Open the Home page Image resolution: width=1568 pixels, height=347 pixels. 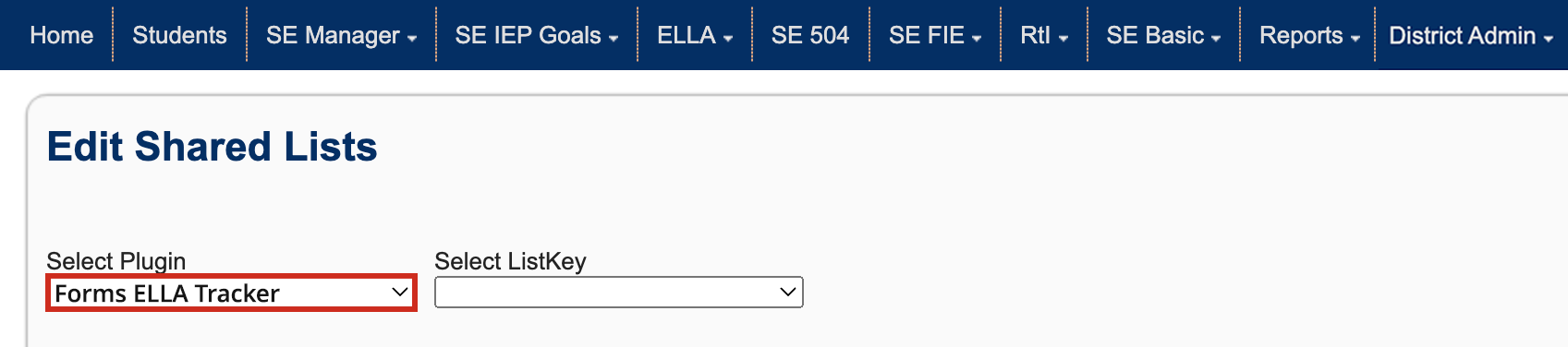(x=61, y=35)
